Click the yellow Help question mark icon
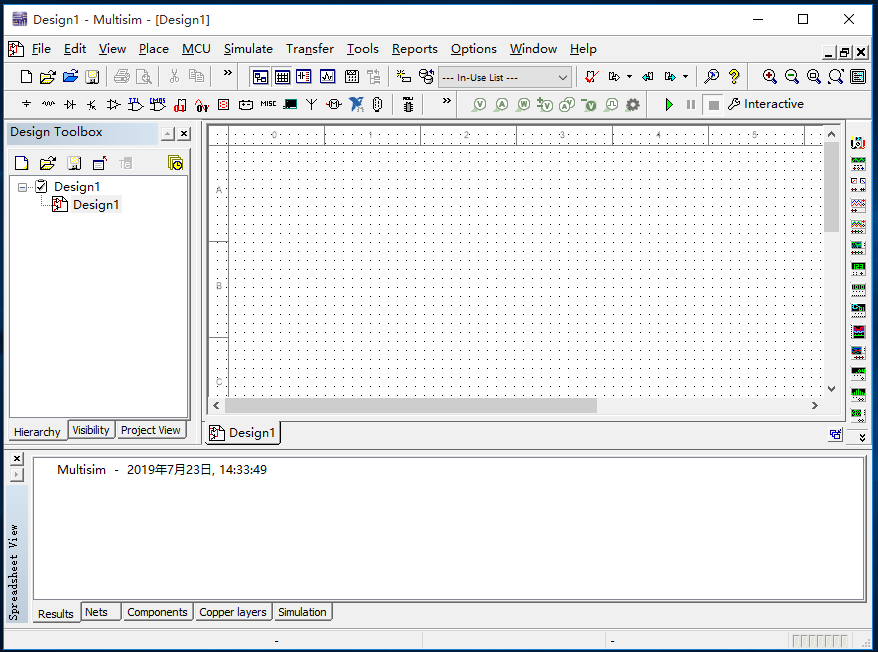 tap(734, 77)
